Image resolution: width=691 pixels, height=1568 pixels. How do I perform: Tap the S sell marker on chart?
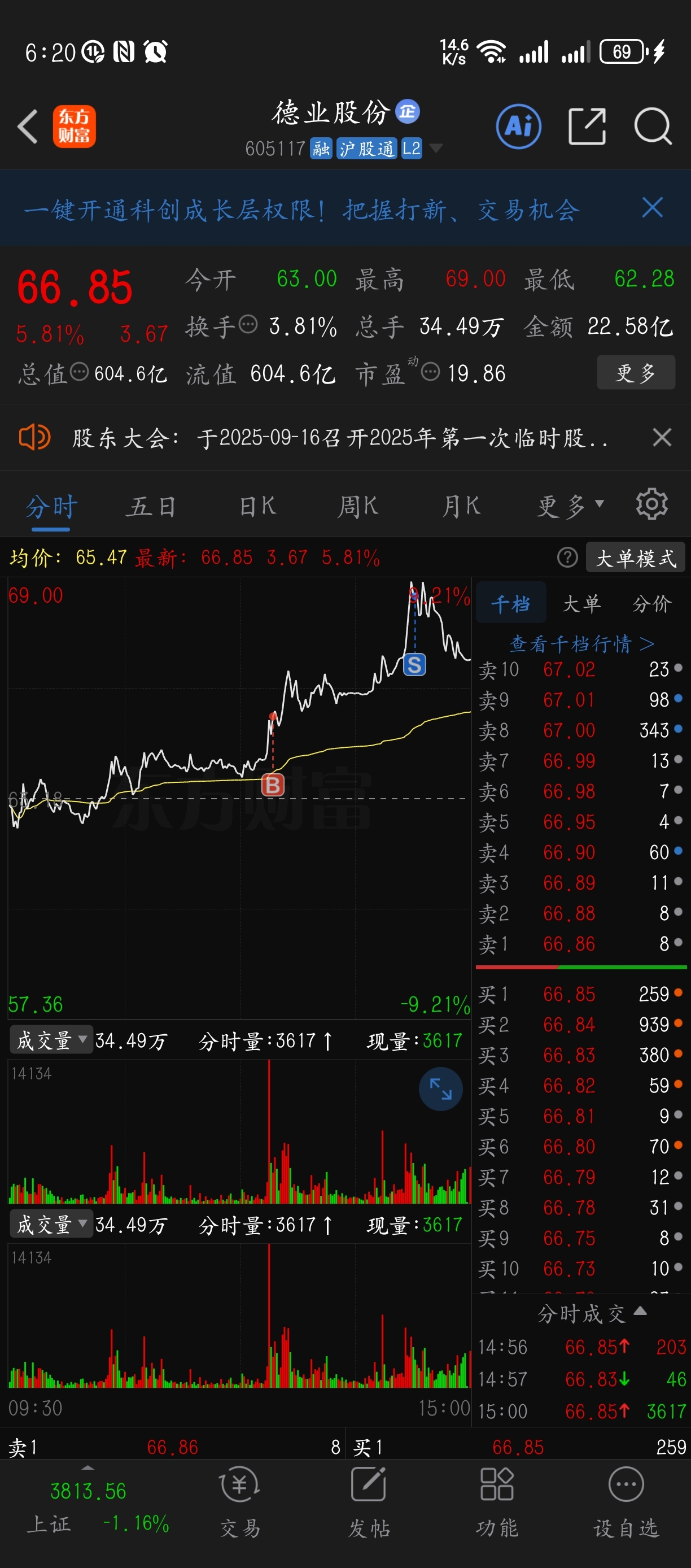pos(415,665)
